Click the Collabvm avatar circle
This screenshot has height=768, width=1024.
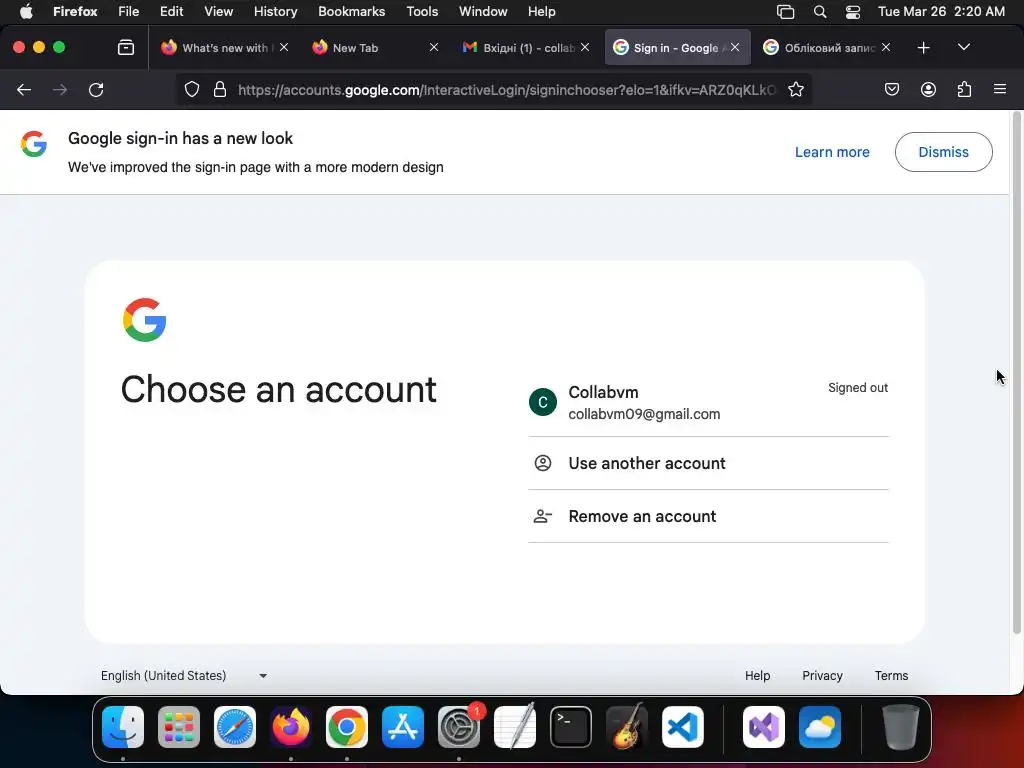click(x=543, y=402)
